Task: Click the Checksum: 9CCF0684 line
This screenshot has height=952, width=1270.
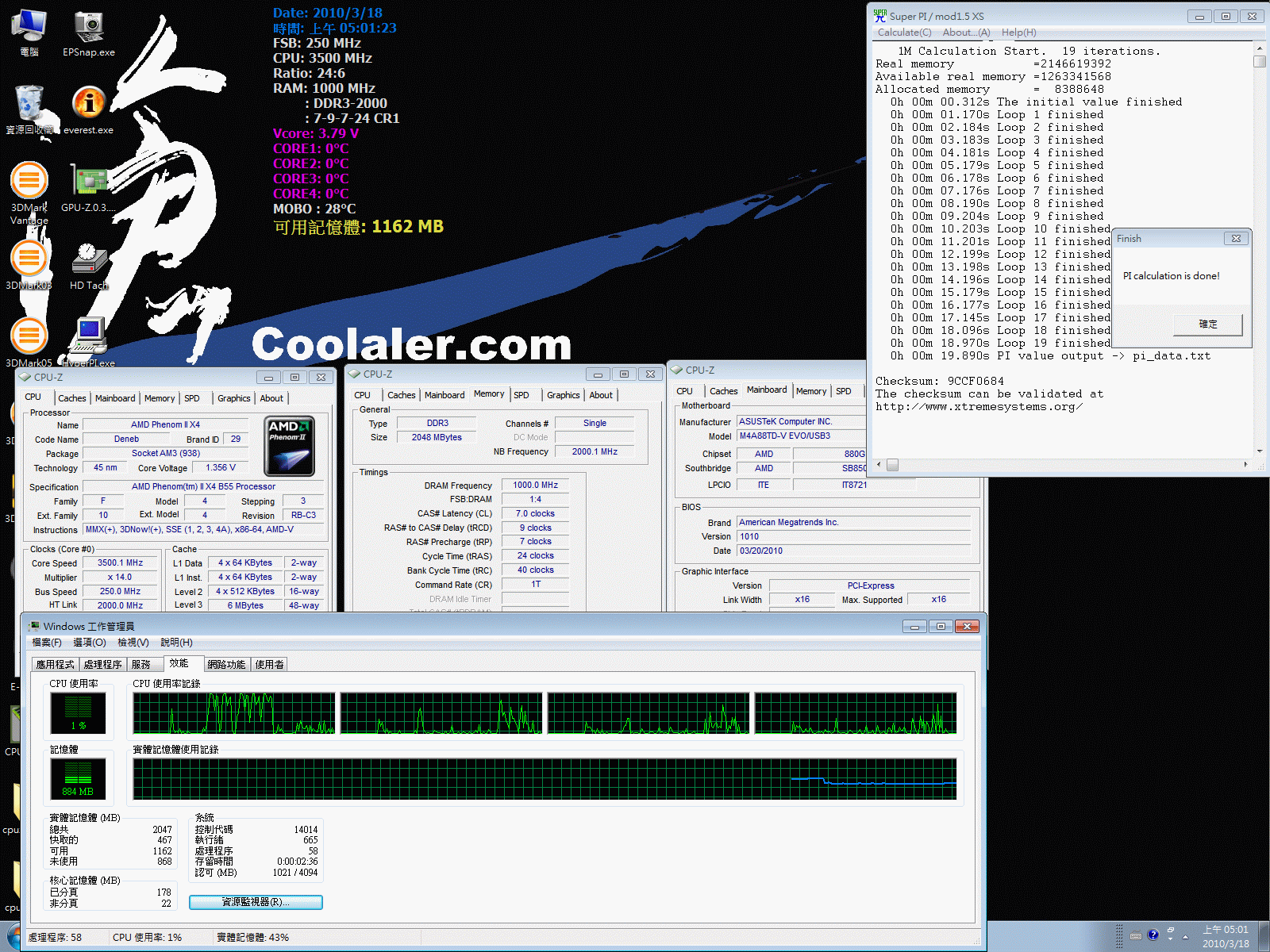Action: click(940, 382)
